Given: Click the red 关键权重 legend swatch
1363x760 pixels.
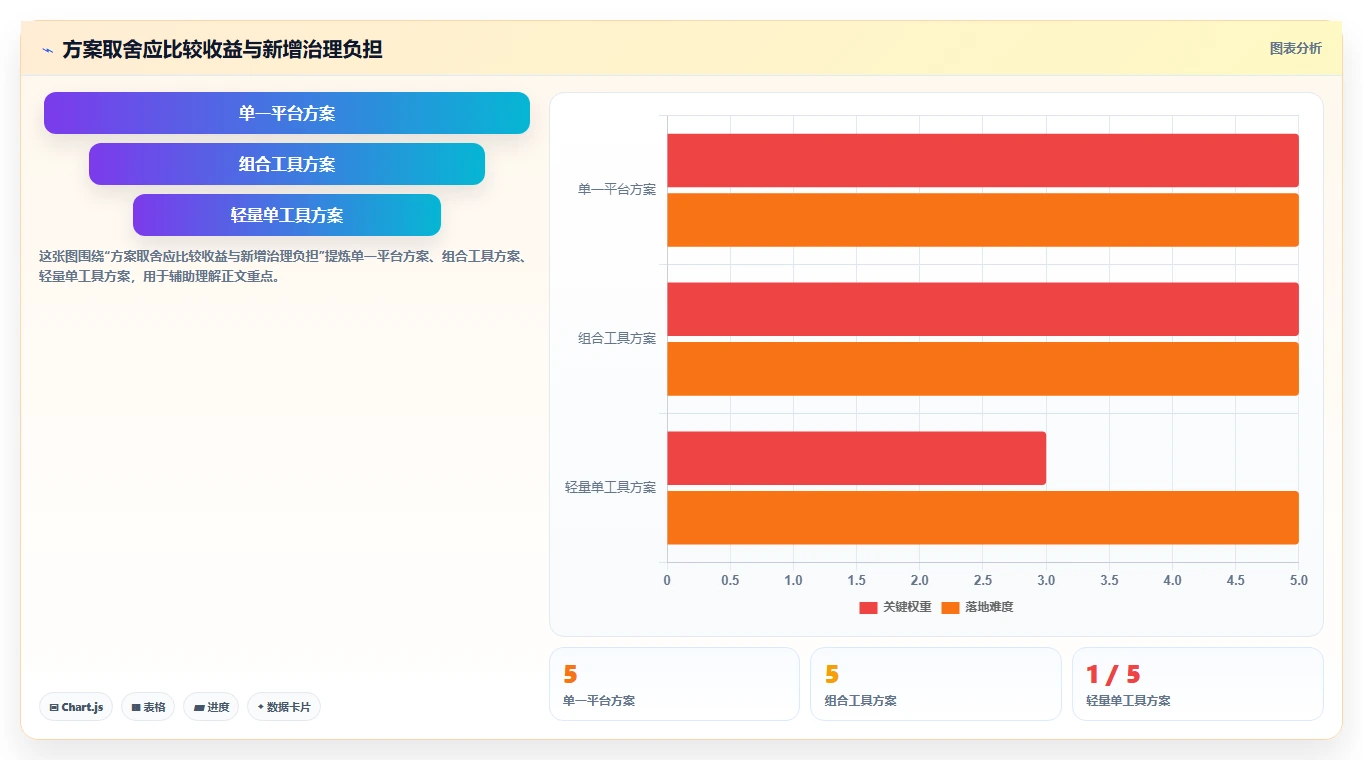Looking at the screenshot, I should pyautogui.click(x=868, y=607).
